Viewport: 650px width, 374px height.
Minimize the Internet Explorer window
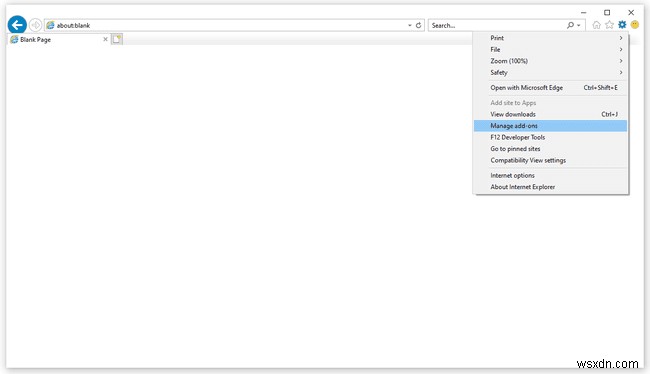coord(583,12)
